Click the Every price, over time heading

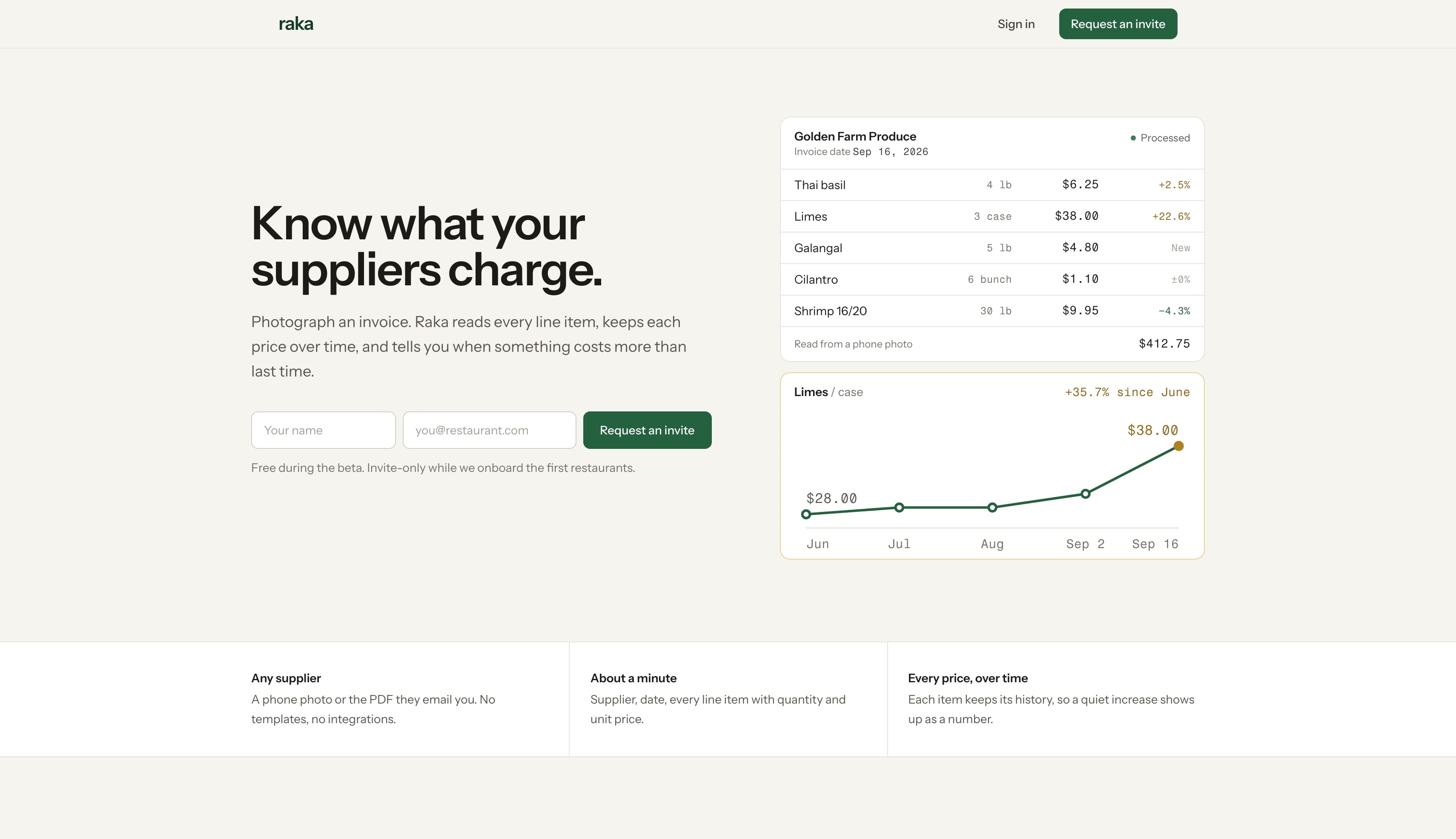click(968, 678)
